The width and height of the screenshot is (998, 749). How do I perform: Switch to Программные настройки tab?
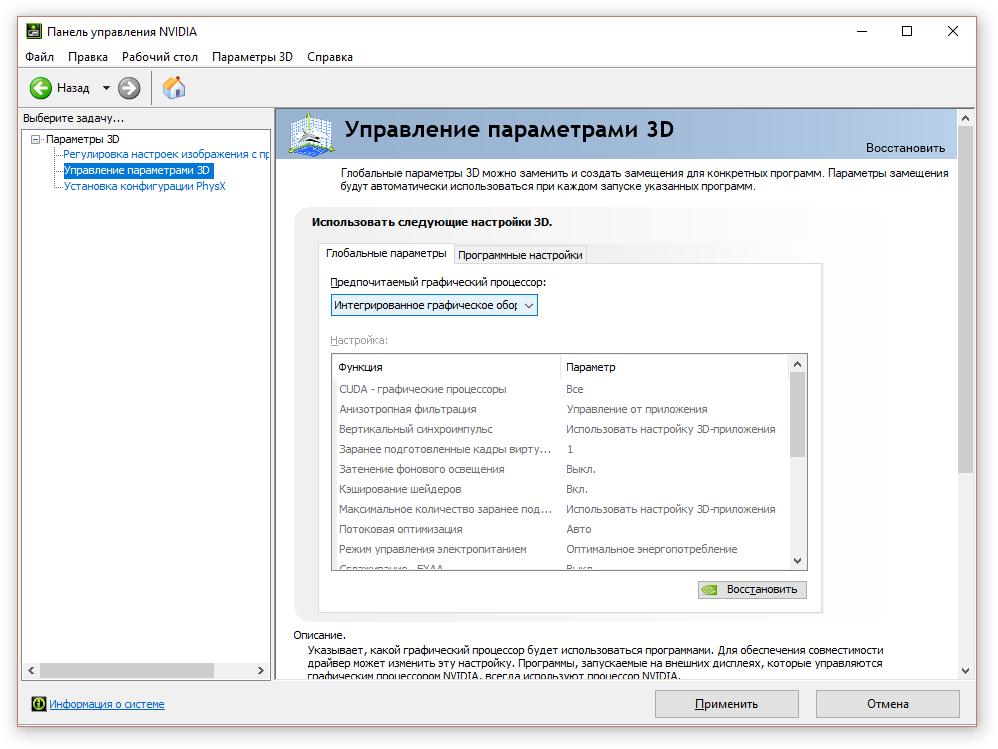(520, 255)
